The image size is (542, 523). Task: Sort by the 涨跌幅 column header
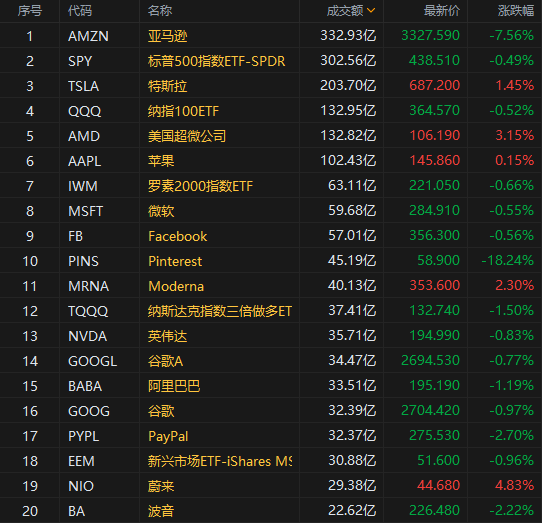point(516,11)
